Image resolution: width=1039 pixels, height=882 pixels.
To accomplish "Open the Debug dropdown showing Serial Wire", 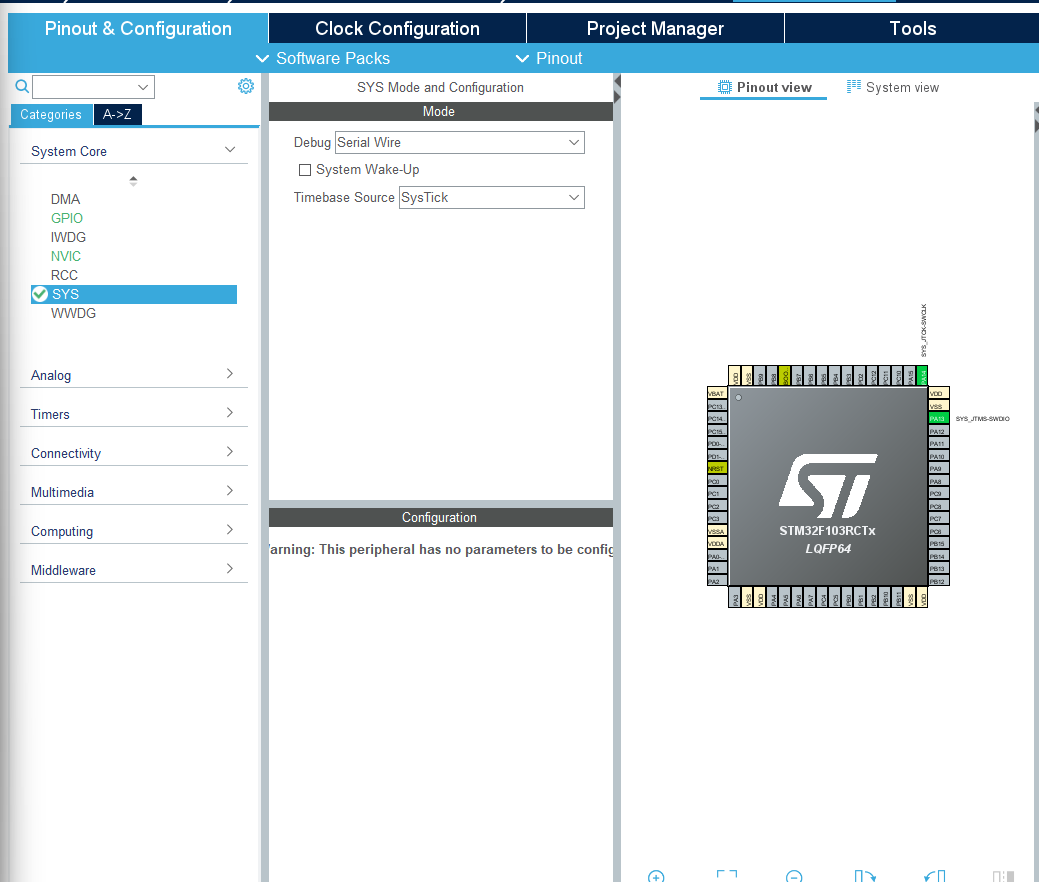I will (459, 142).
